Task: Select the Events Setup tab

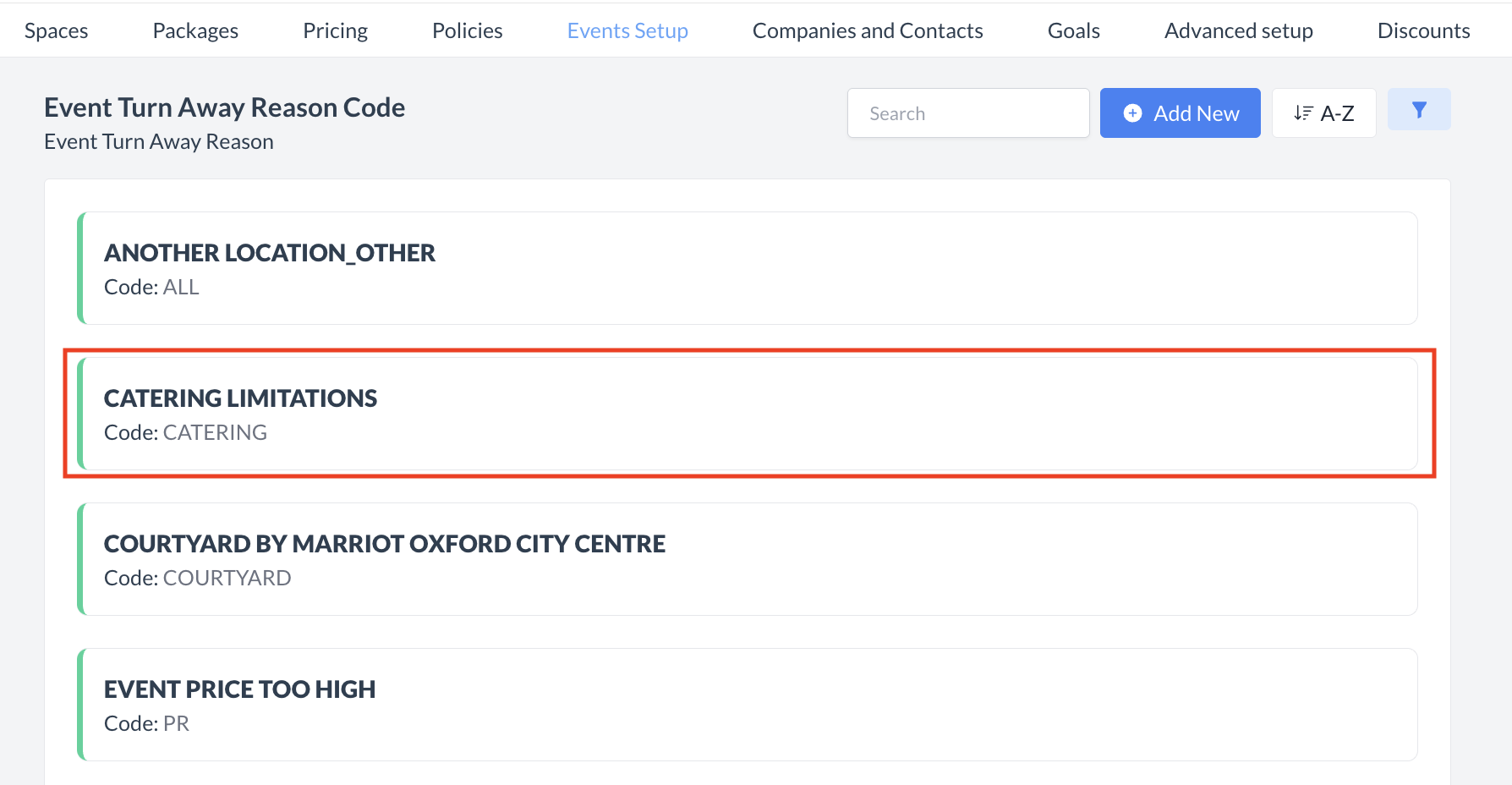Action: pyautogui.click(x=627, y=31)
